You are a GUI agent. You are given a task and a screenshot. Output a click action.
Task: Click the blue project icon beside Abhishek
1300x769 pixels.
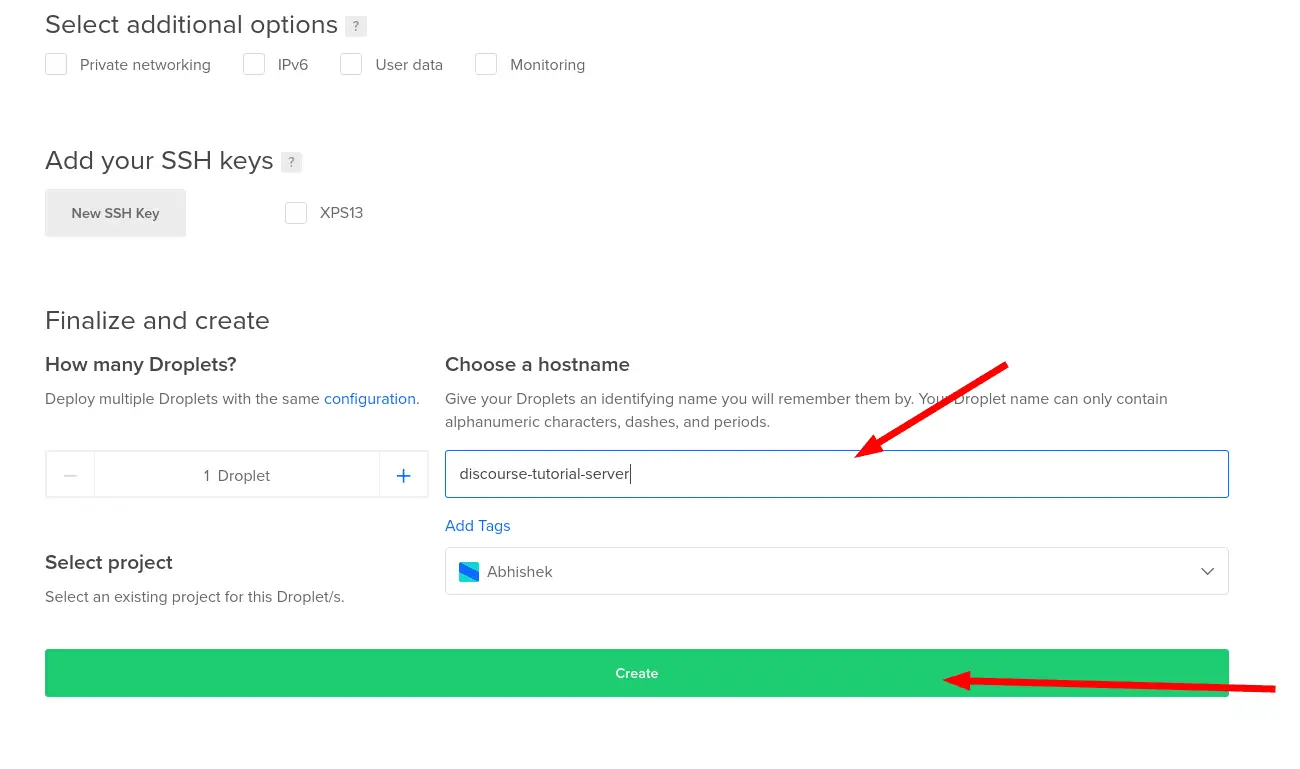coord(468,572)
